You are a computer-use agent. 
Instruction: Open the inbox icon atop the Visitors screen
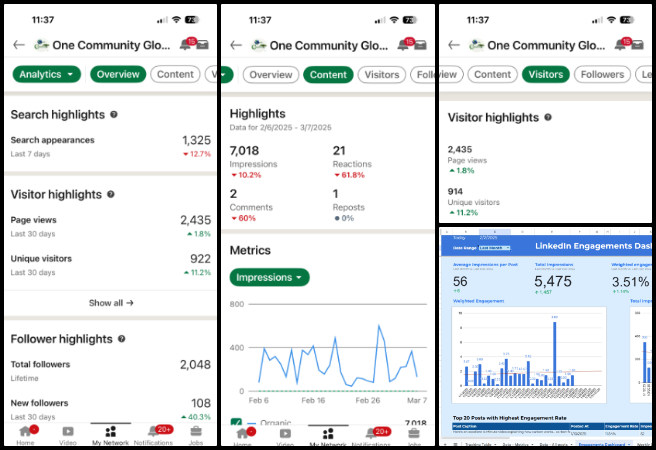pyautogui.click(x=637, y=44)
